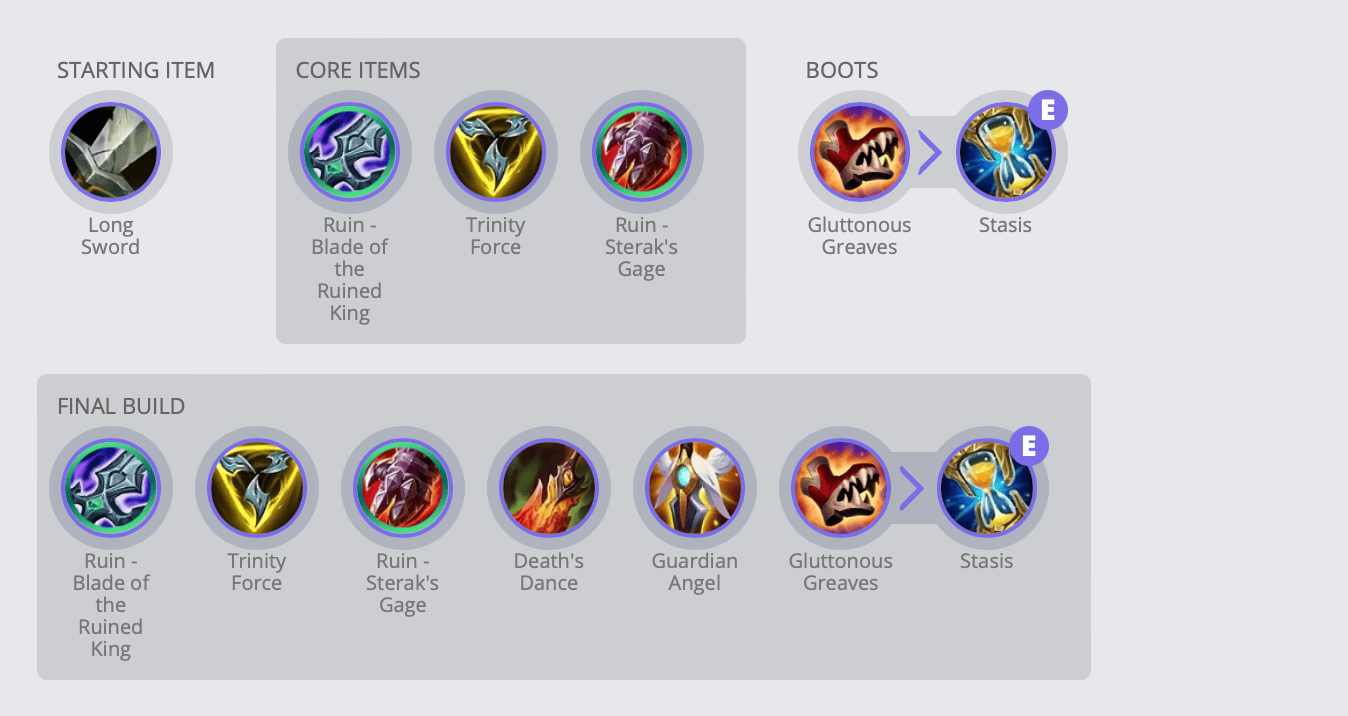Open Sterak's Gage icon in Core Items

coord(641,152)
